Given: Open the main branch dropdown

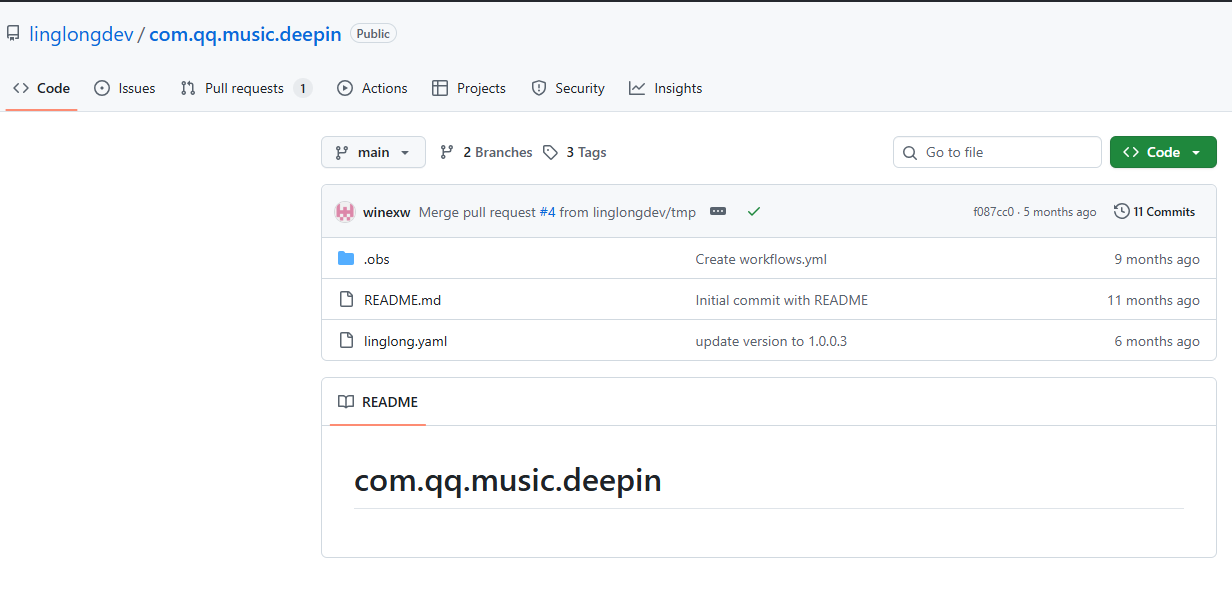Looking at the screenshot, I should (x=373, y=152).
